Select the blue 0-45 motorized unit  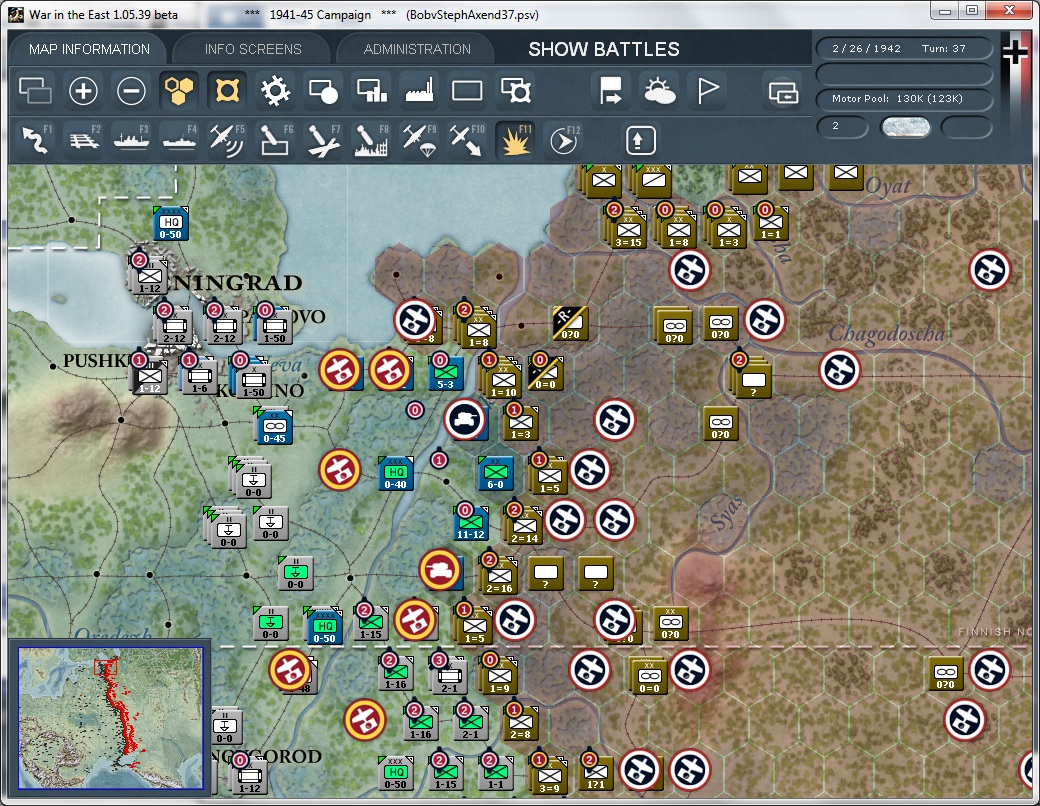[x=275, y=427]
